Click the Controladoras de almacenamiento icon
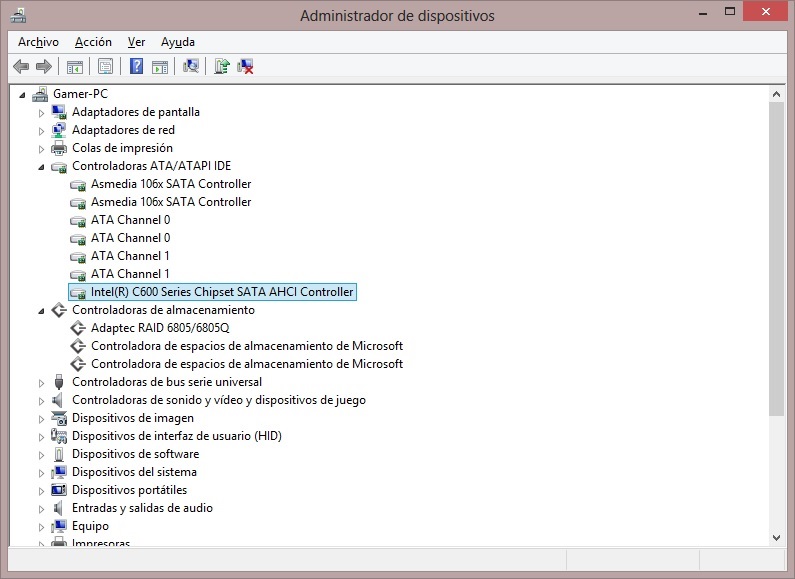This screenshot has width=795, height=579. [x=59, y=310]
